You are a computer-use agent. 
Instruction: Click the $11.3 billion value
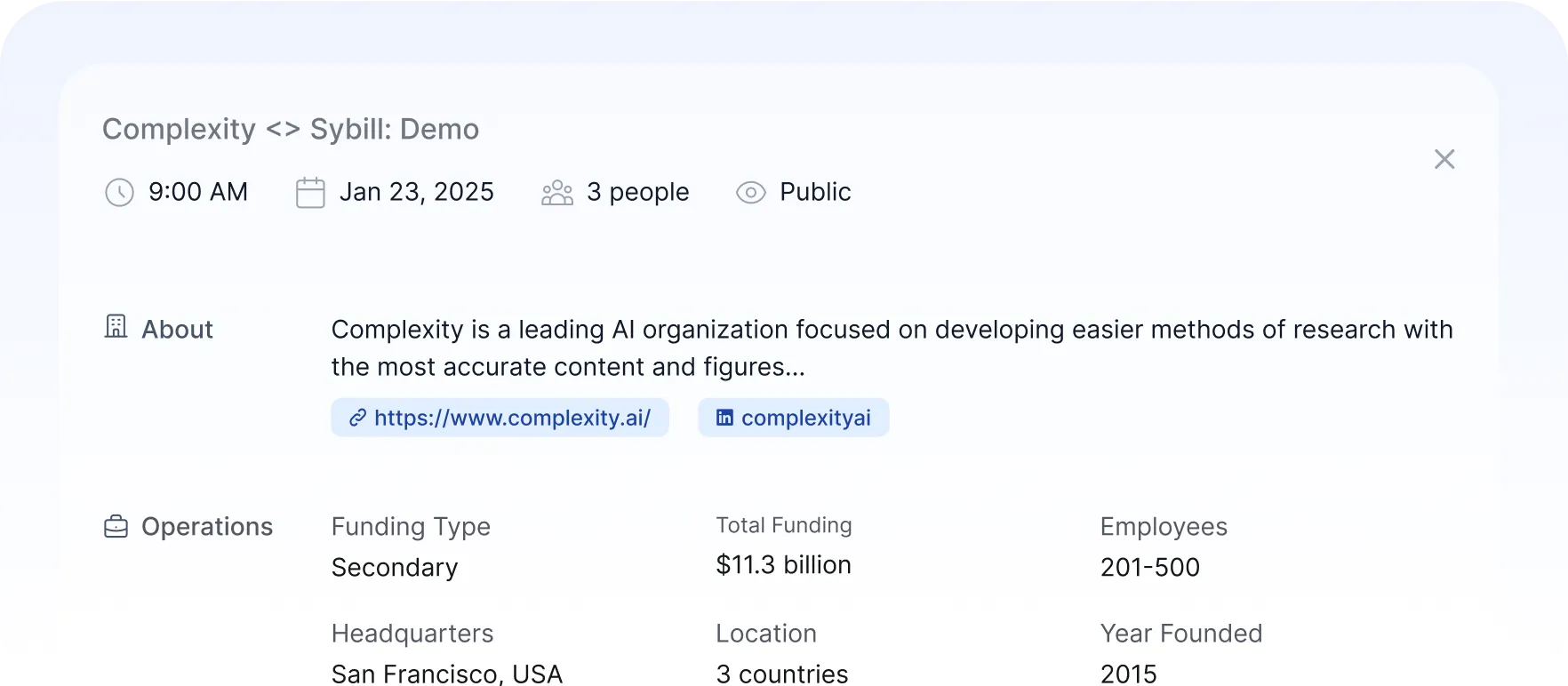[x=784, y=565]
